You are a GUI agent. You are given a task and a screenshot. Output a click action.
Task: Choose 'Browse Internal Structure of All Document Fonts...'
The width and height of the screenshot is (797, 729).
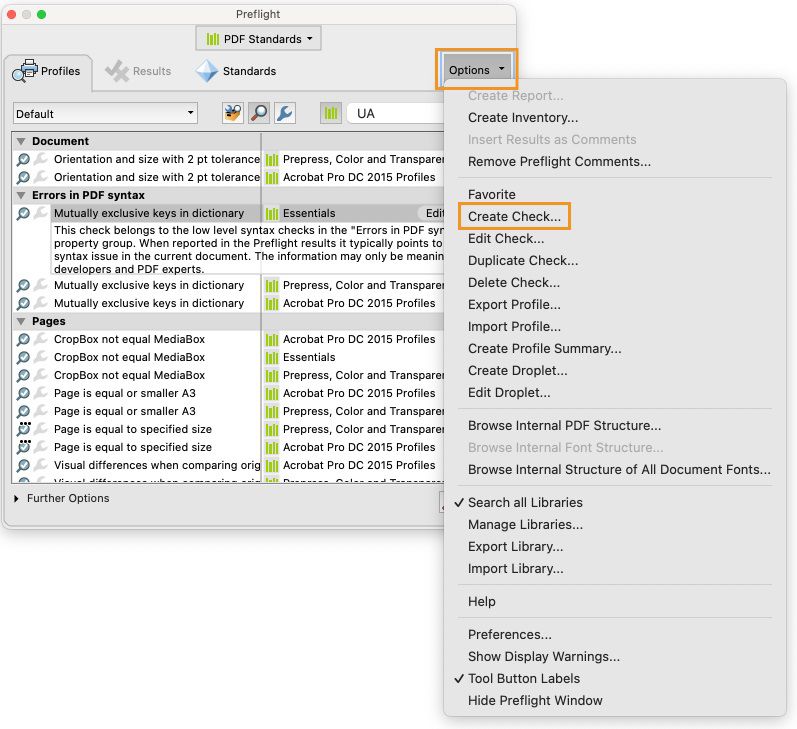619,470
